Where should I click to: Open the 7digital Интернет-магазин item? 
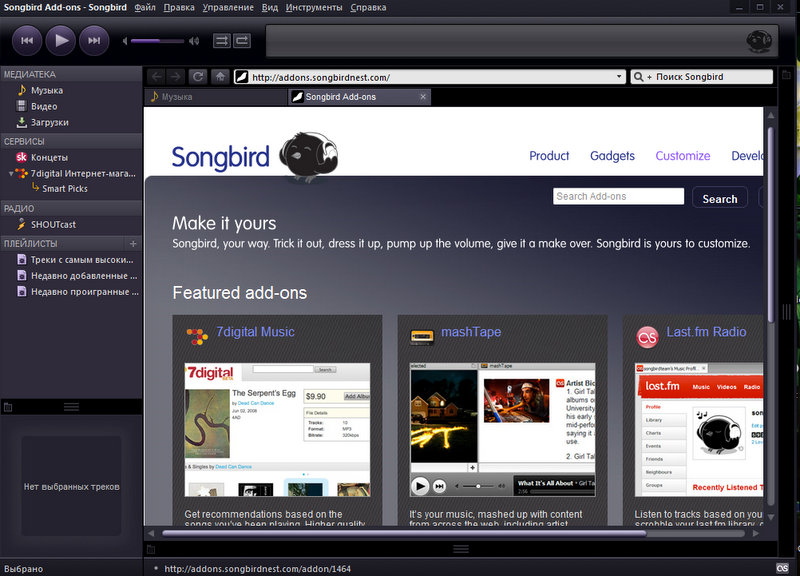pos(83,173)
